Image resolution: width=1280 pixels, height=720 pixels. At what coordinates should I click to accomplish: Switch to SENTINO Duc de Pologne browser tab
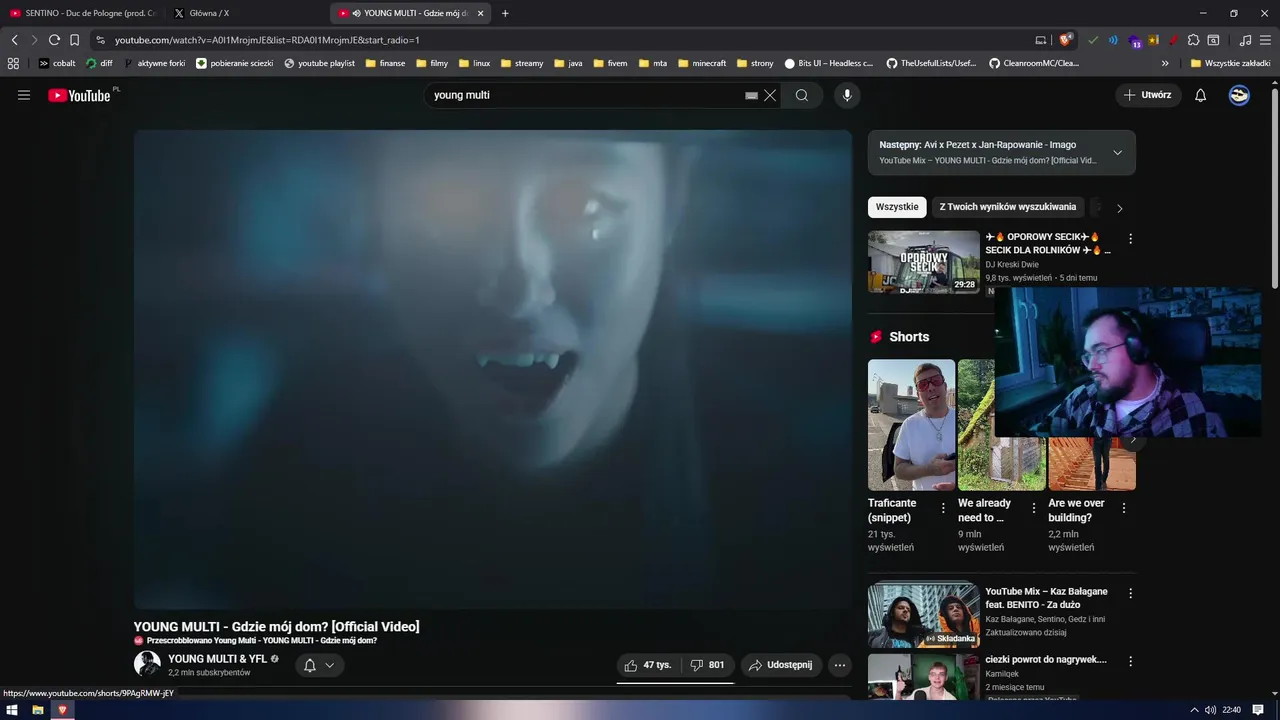(x=83, y=13)
